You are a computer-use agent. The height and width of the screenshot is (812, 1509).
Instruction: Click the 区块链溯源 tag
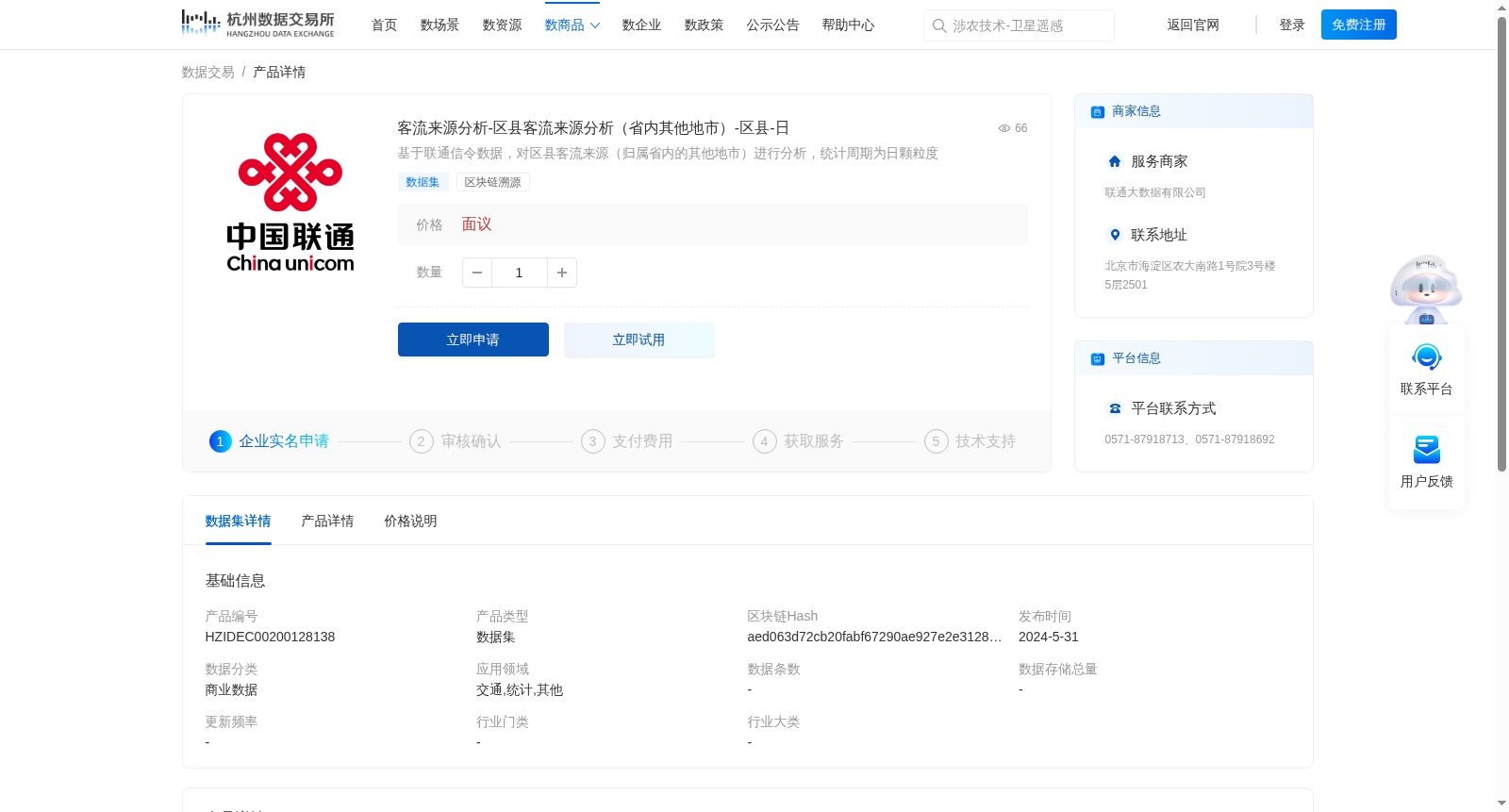pyautogui.click(x=492, y=182)
